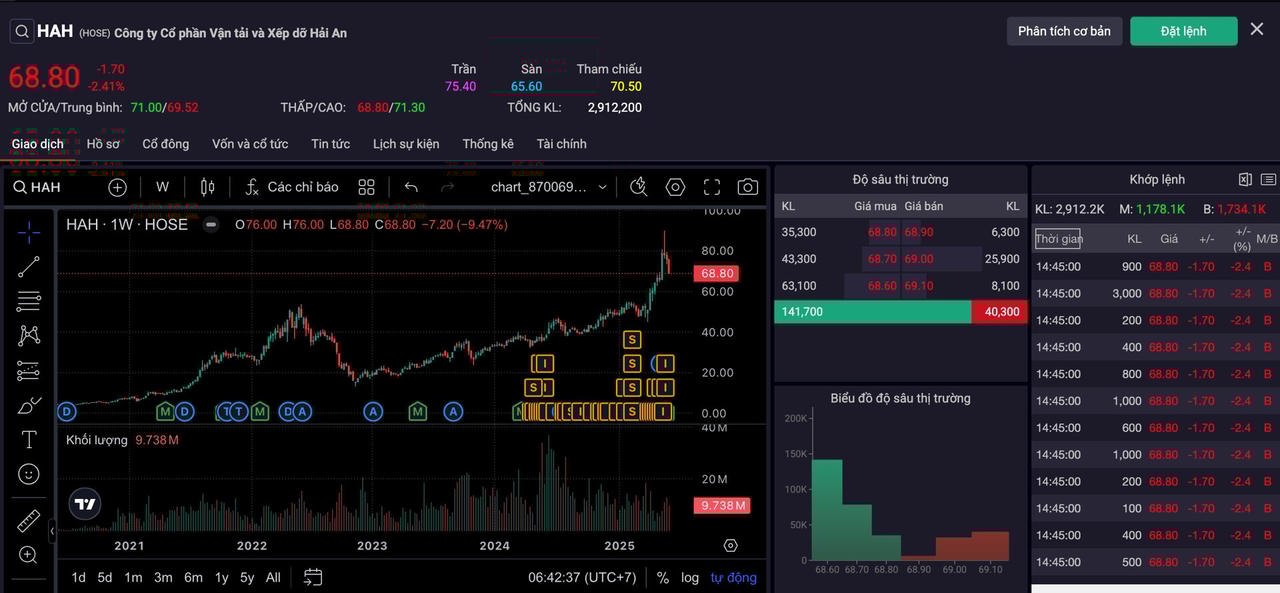Toggle the percent scale button

[x=663, y=577]
